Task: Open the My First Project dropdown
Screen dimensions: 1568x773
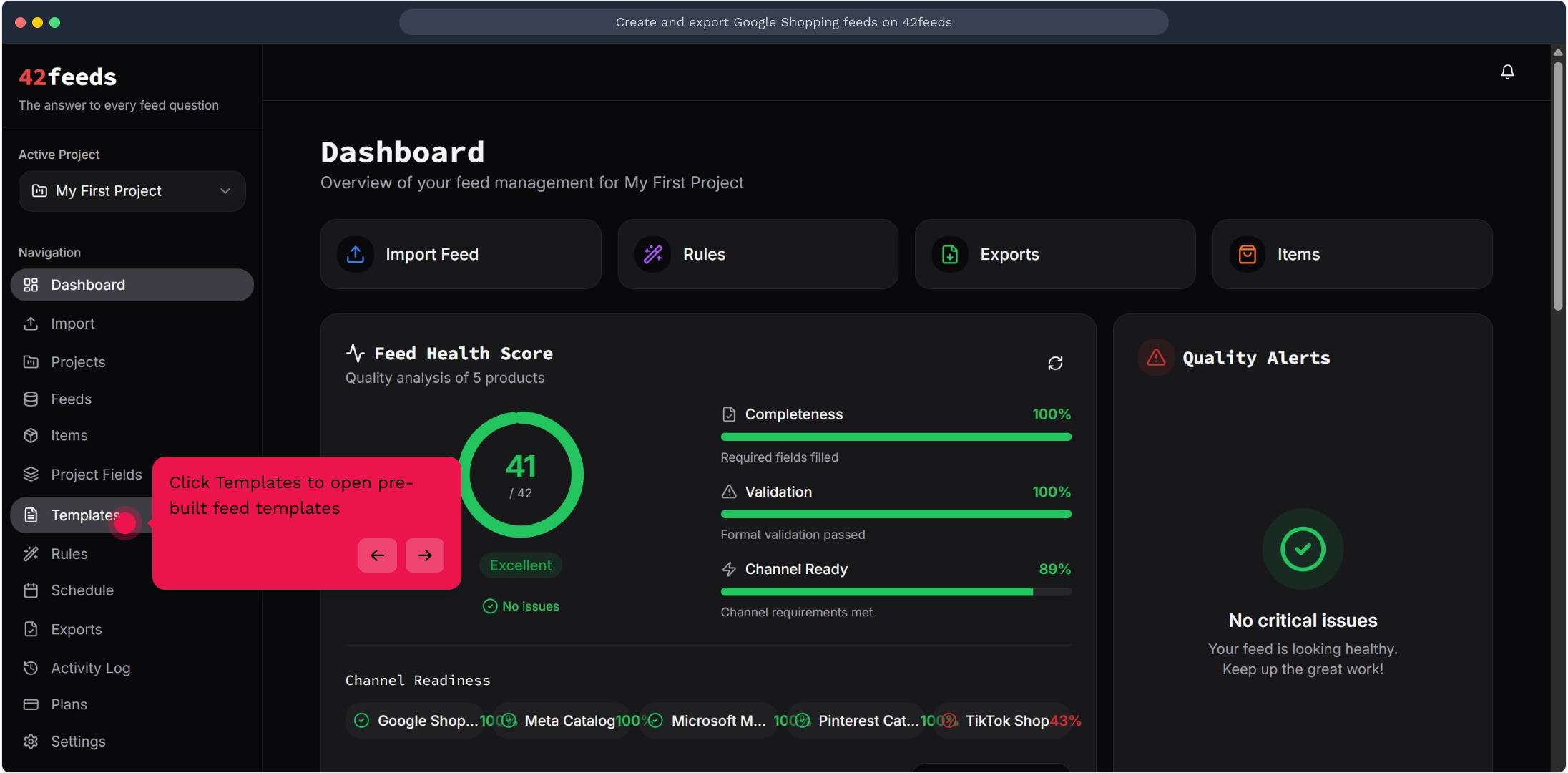Action: (132, 191)
